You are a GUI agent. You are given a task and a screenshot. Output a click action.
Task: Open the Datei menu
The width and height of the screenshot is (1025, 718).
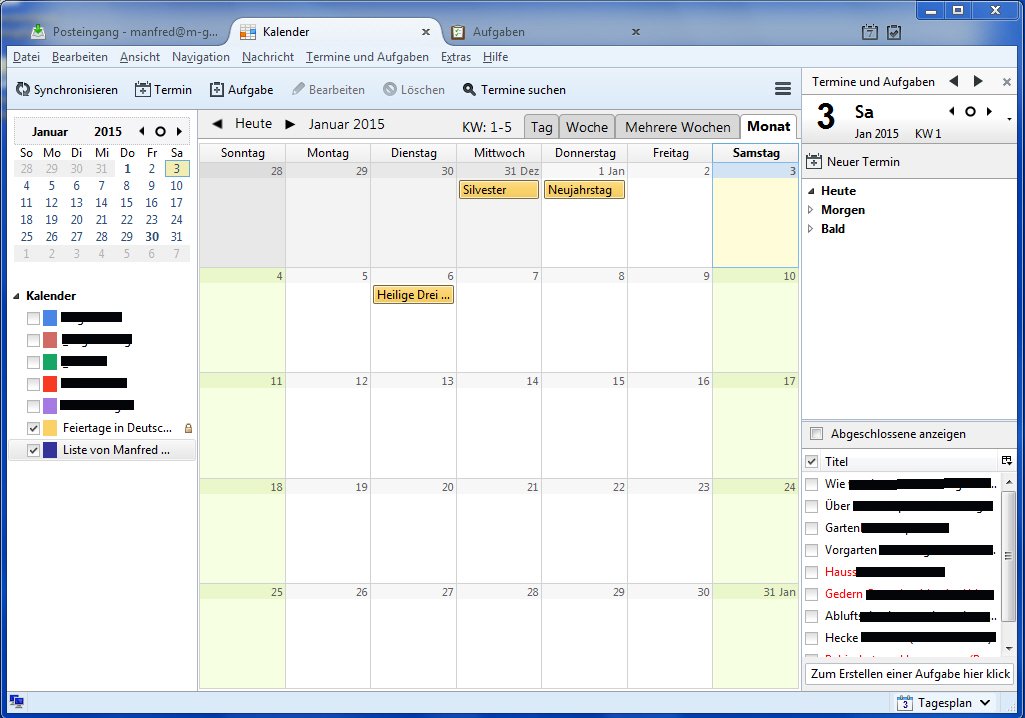coord(26,57)
